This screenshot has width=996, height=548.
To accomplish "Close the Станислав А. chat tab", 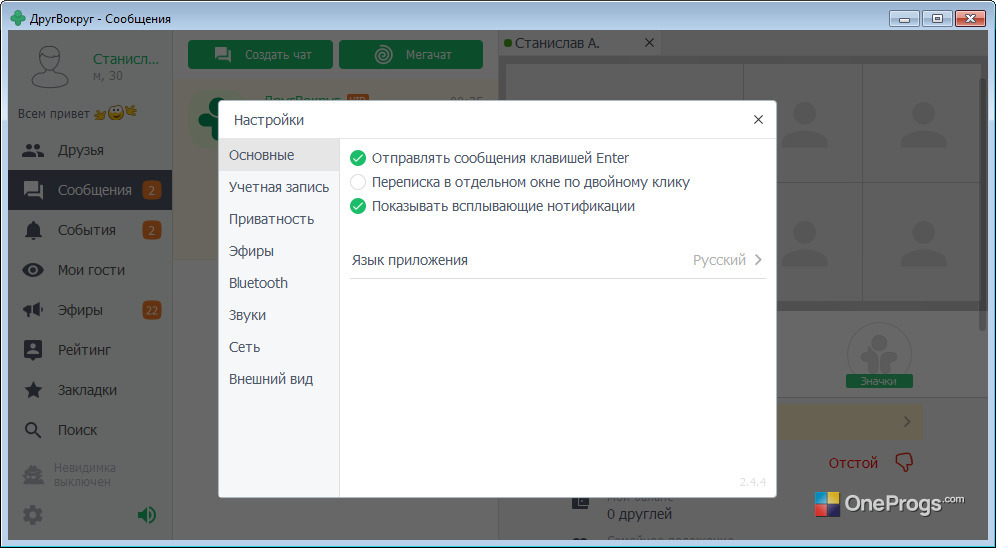I will [649, 43].
